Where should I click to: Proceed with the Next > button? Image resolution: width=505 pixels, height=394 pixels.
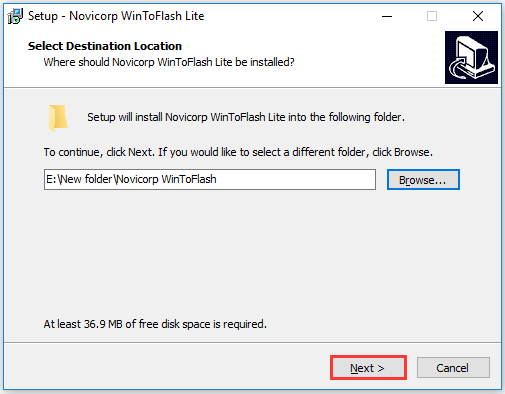(368, 368)
